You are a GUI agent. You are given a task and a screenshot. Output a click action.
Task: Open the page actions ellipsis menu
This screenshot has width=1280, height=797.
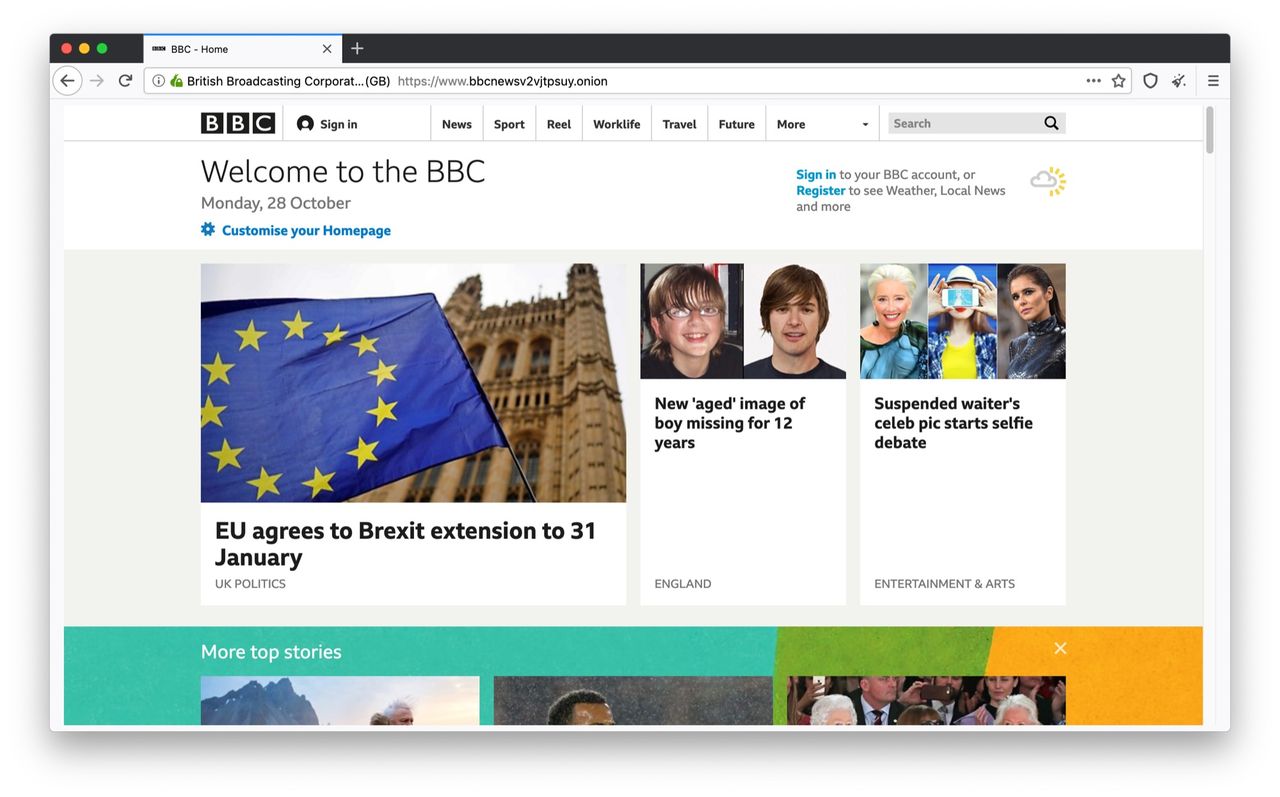(1094, 80)
